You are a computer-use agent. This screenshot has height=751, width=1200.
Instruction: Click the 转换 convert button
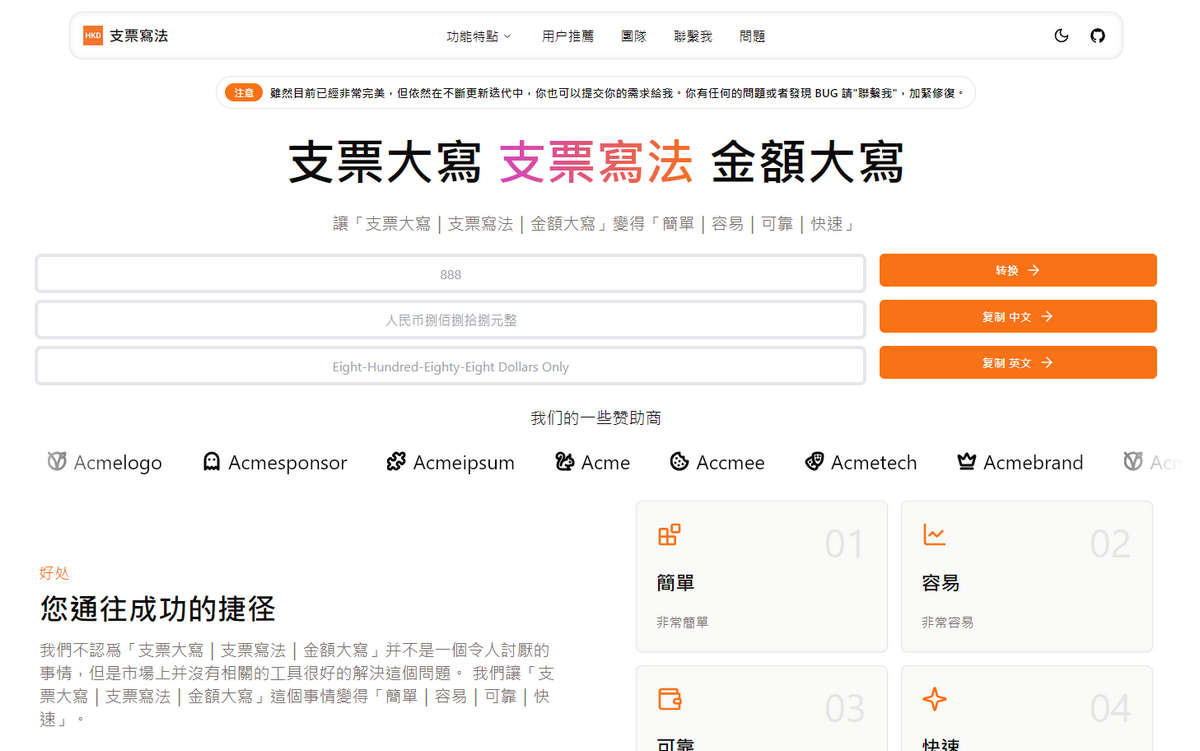(1018, 270)
